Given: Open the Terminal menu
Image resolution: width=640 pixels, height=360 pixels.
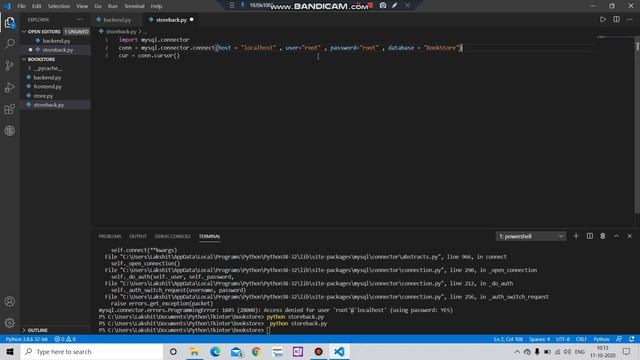Looking at the screenshot, I should (134, 6).
